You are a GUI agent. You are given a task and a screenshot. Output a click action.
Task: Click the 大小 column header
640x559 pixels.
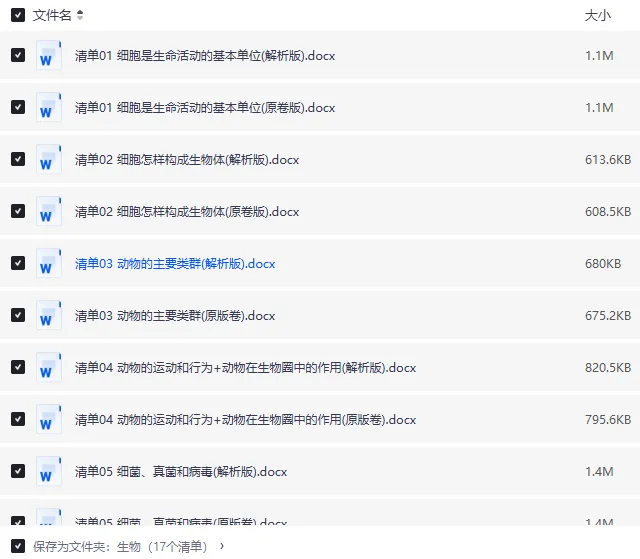598,16
